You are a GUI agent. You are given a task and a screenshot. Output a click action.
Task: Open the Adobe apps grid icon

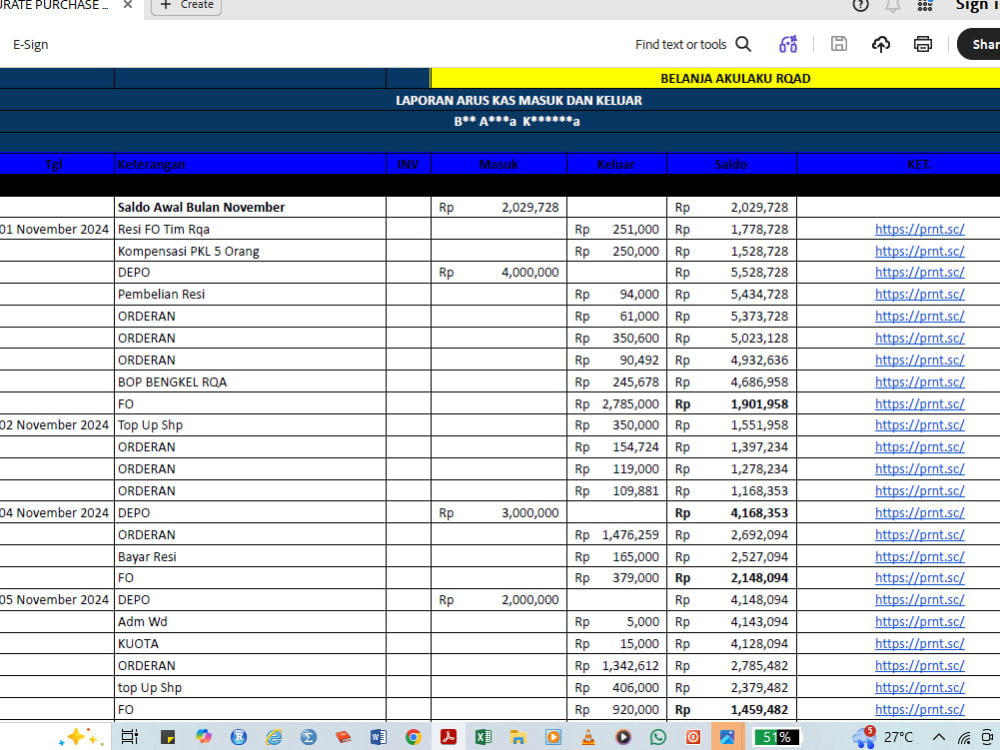pos(925,6)
